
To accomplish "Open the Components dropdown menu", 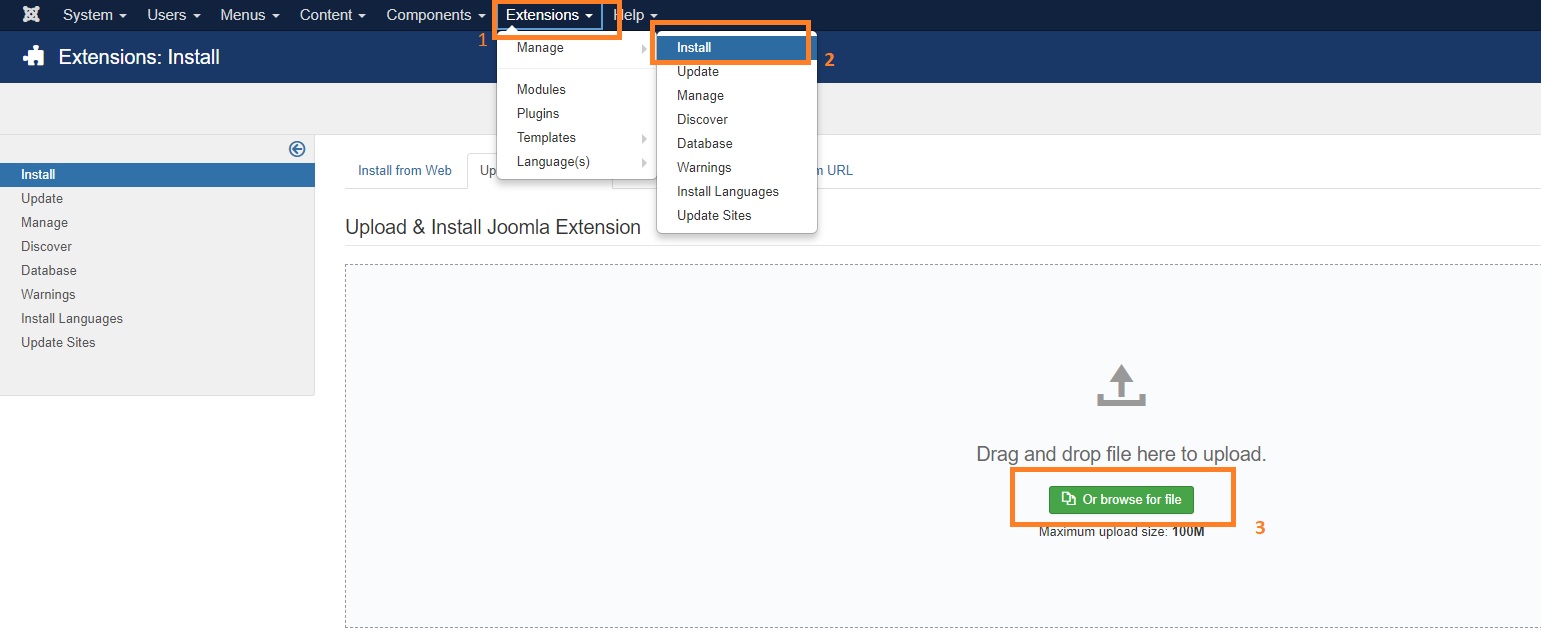I will tap(429, 14).
